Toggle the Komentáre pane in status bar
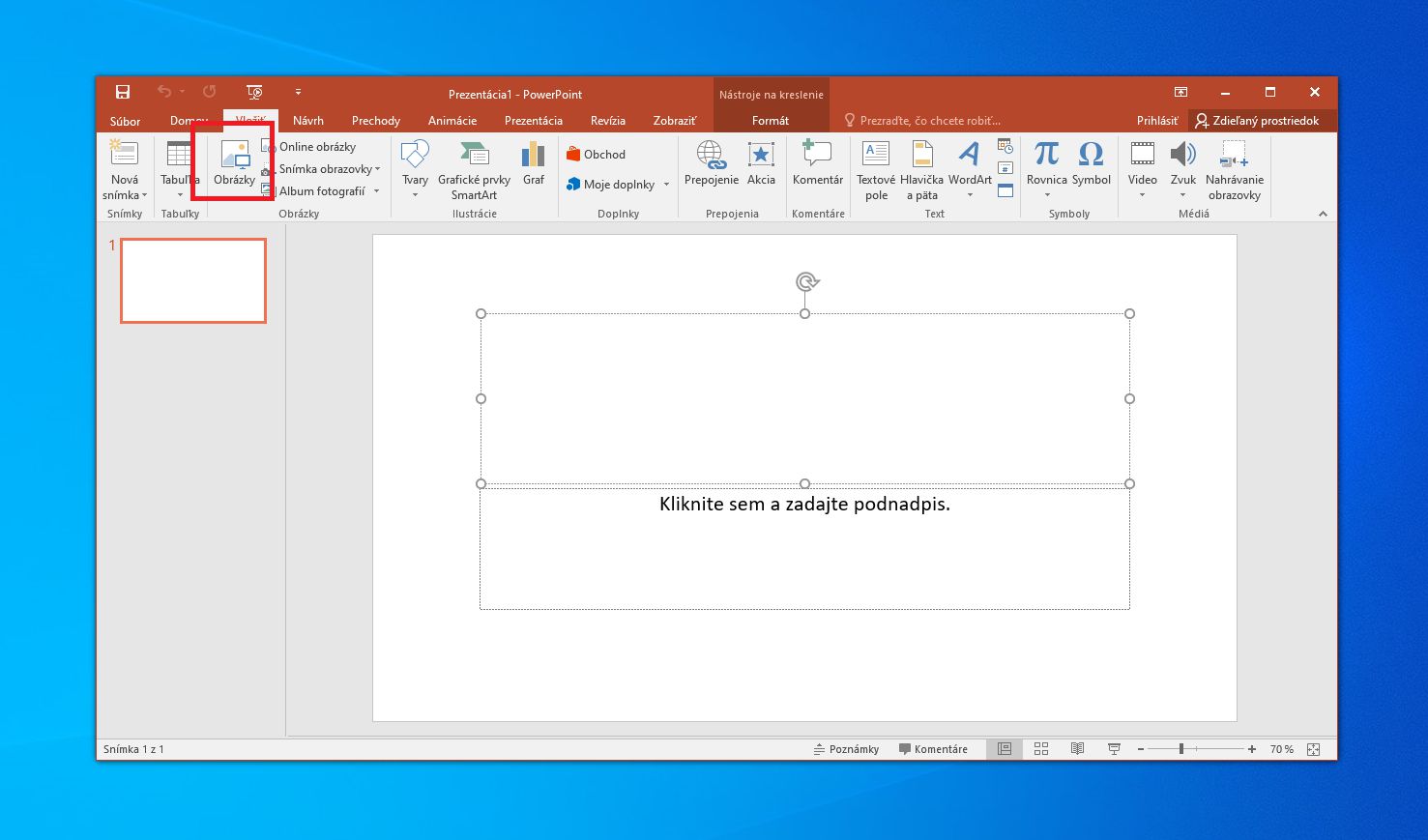 tap(933, 749)
